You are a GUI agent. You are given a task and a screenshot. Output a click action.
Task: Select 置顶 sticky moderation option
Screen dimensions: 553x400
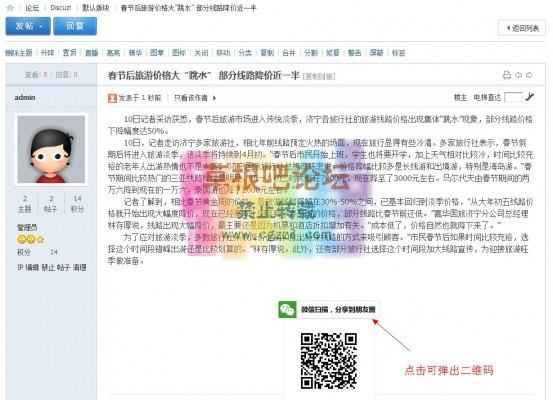69,53
